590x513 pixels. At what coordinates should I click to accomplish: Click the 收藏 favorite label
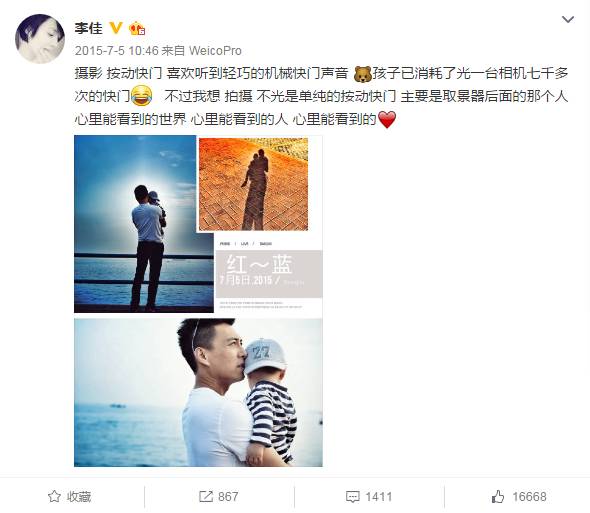click(79, 497)
